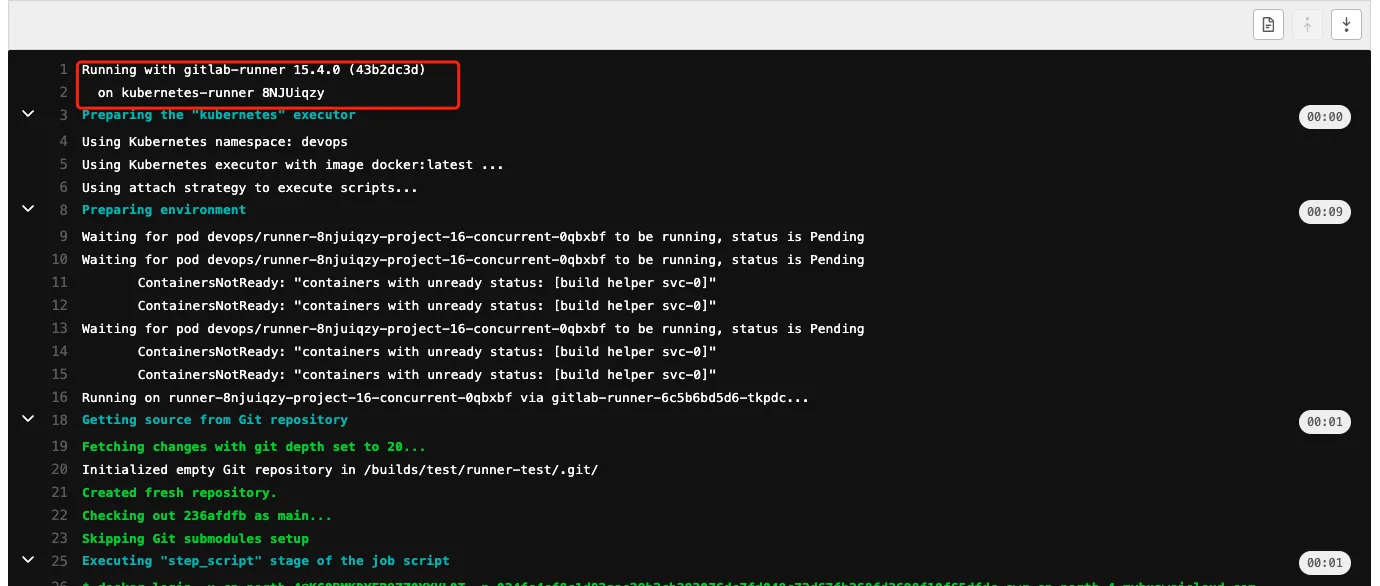Collapse the Executing "step_script" section chevron
Viewport: 1380px width, 586px height.
pyautogui.click(x=28, y=561)
